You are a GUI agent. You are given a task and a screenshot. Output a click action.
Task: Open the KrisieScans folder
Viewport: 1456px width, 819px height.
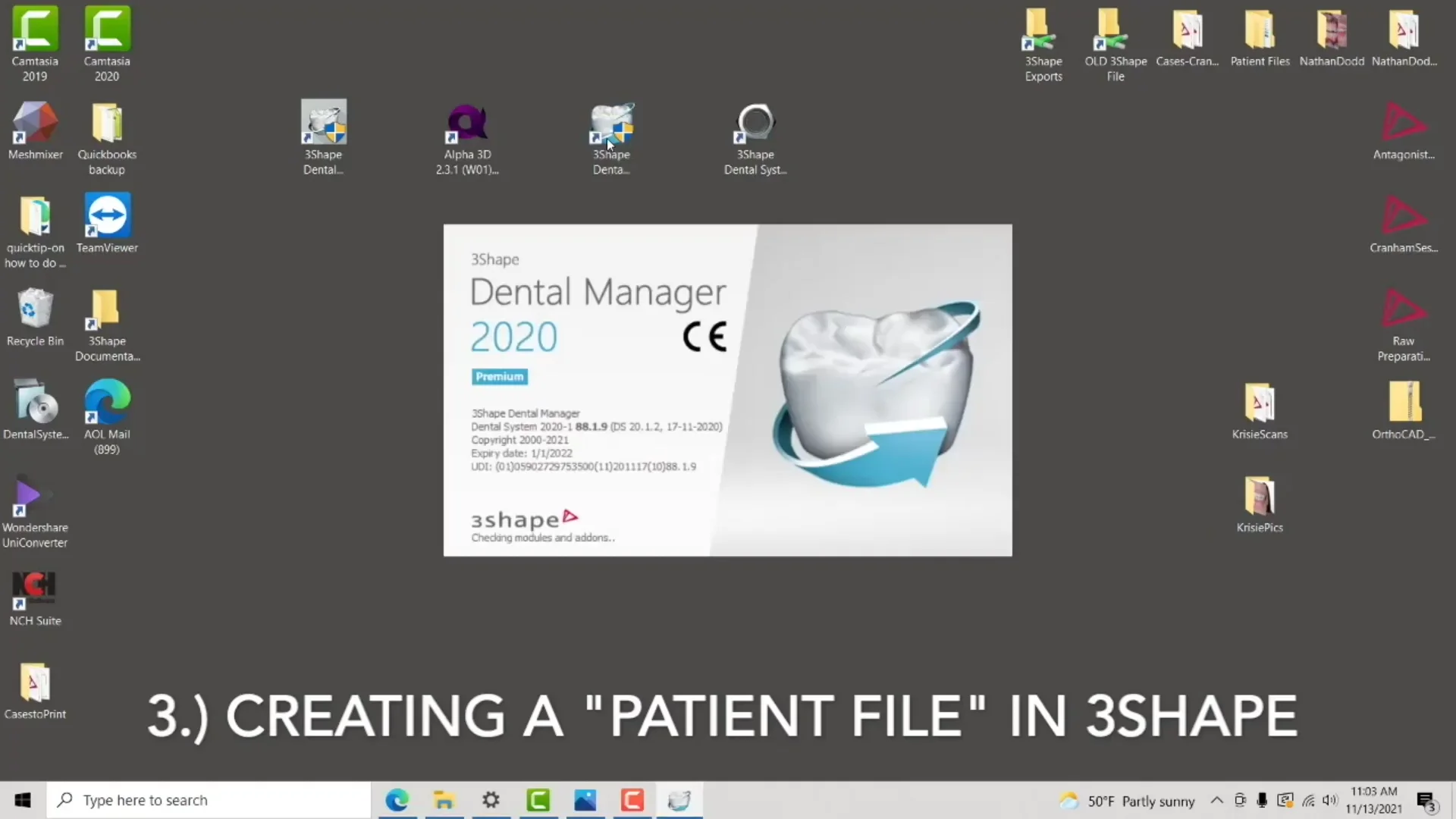1260,410
